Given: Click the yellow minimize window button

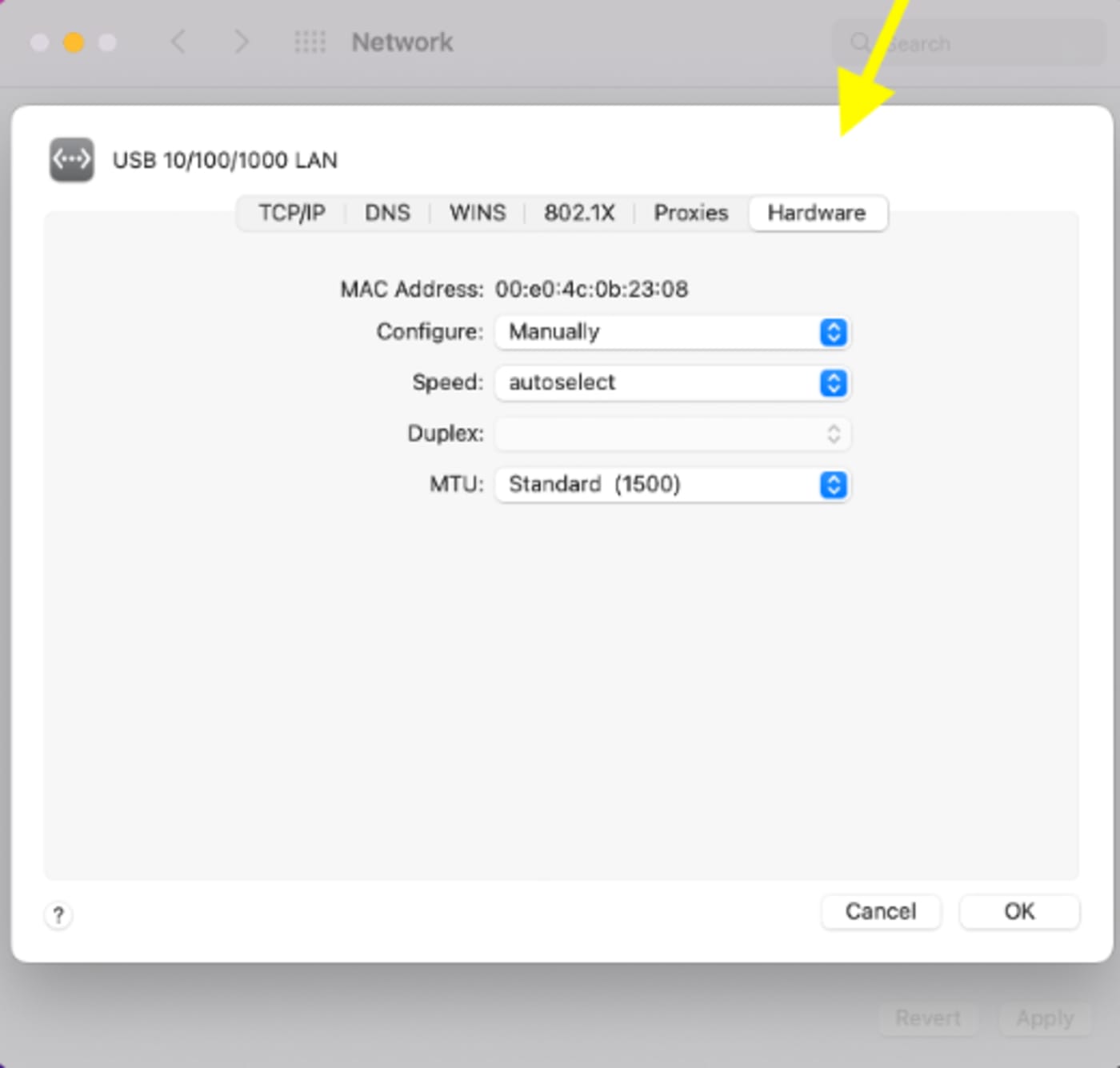Looking at the screenshot, I should coord(74,42).
